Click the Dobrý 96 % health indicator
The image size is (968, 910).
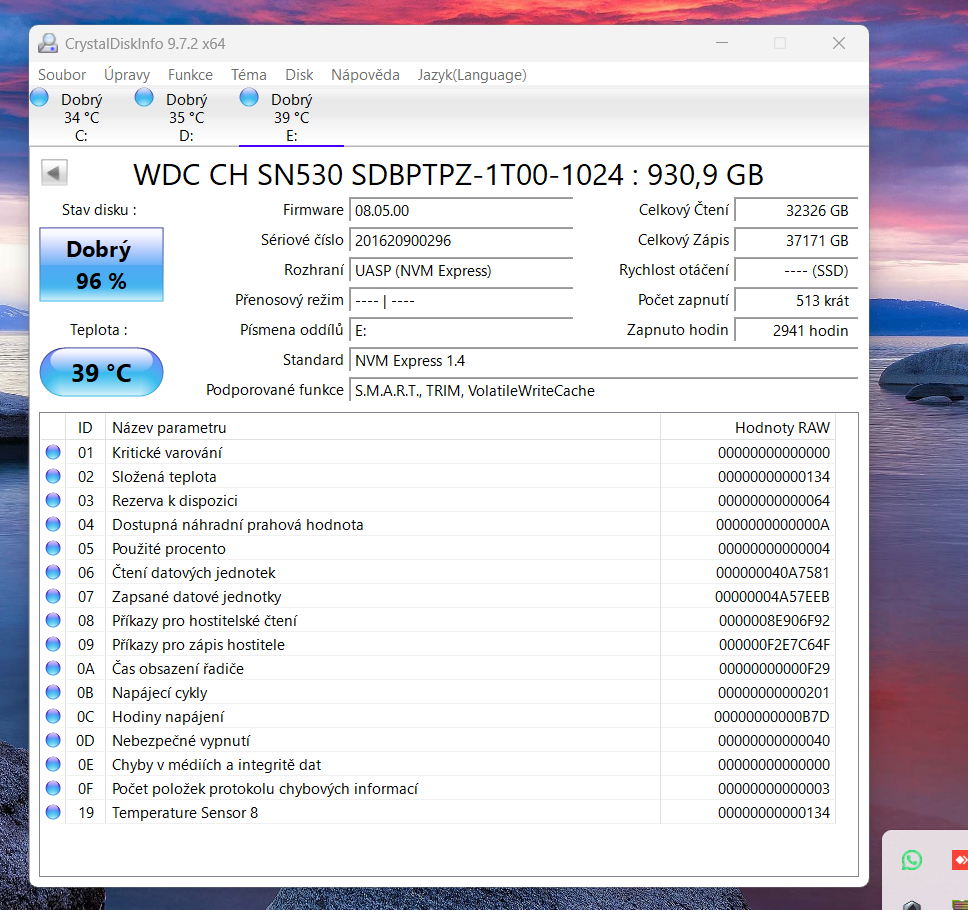100,264
